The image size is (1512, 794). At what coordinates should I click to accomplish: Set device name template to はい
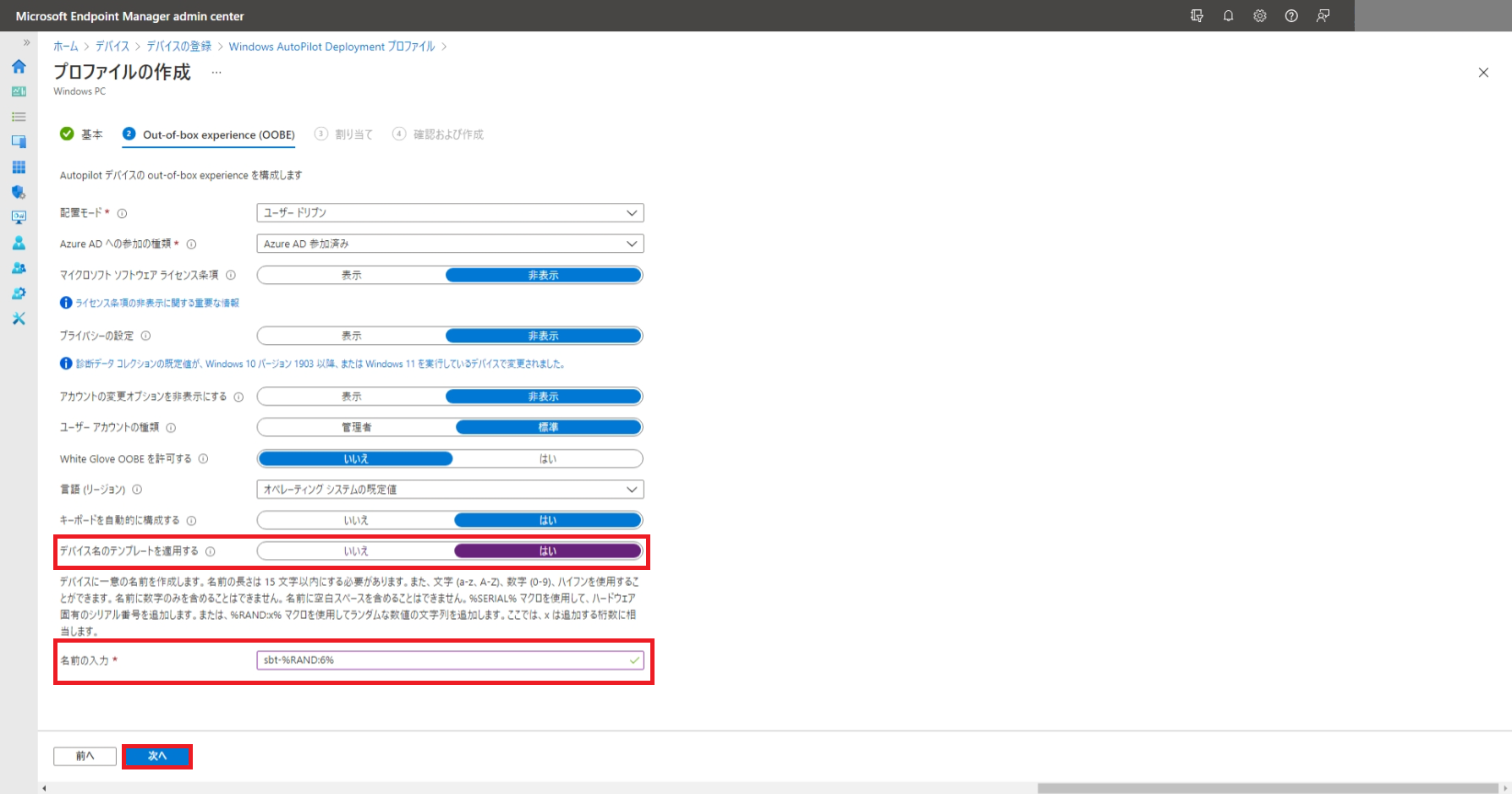tap(548, 550)
